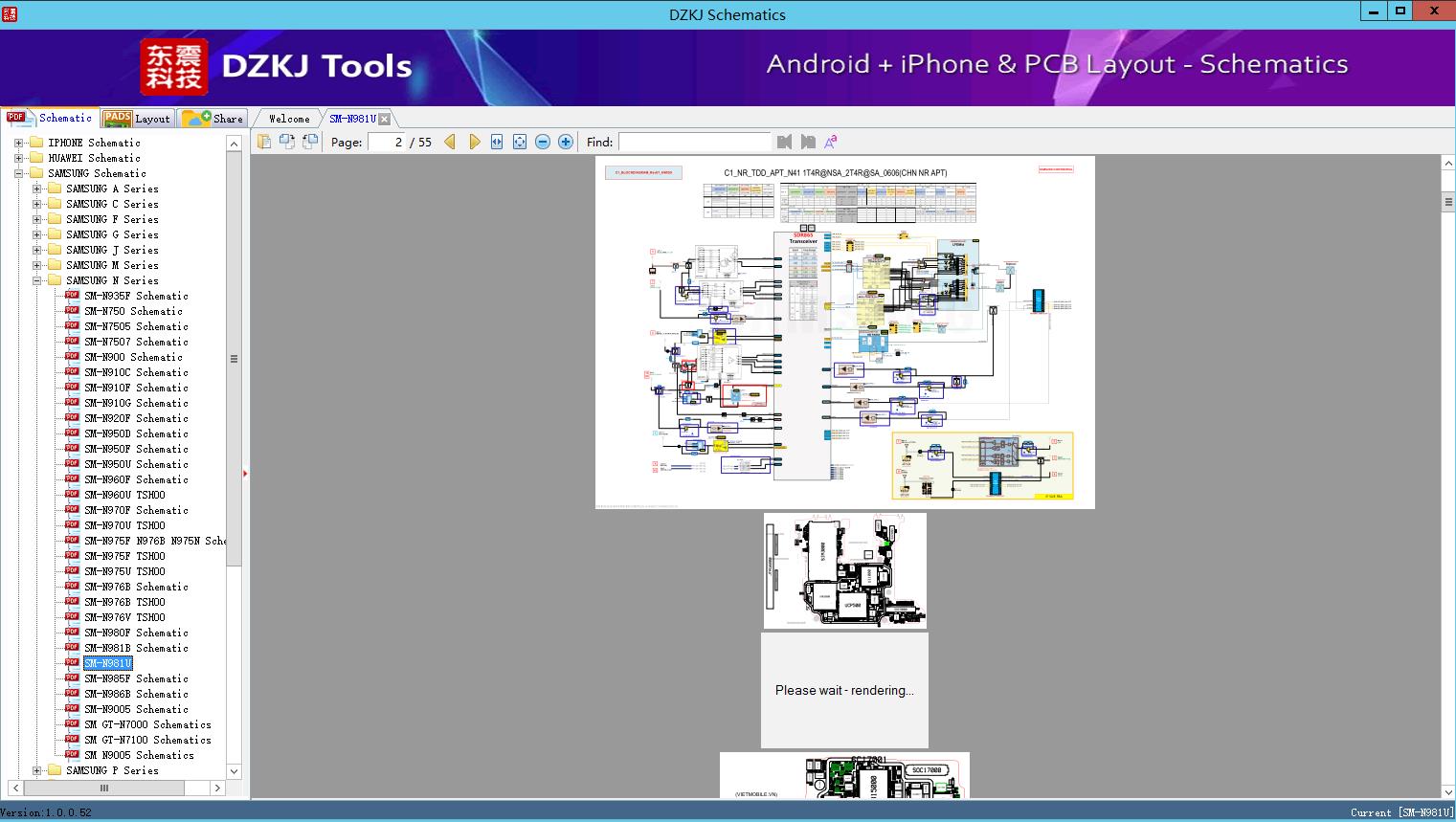This screenshot has width=1456, height=822.
Task: Go to previous page arrow
Action: [450, 142]
